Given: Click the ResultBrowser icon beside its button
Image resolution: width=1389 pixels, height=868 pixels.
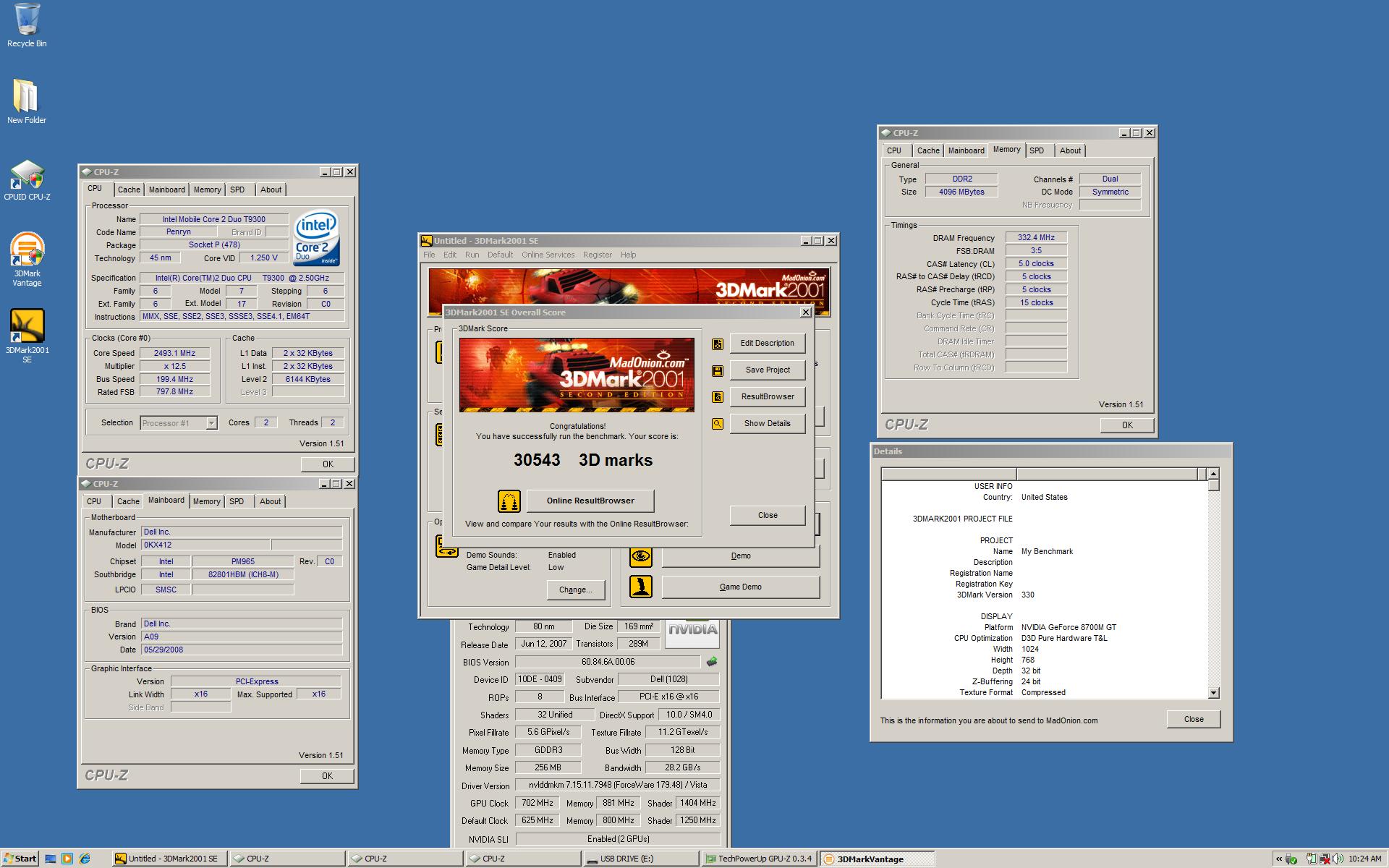Looking at the screenshot, I should click(x=718, y=397).
